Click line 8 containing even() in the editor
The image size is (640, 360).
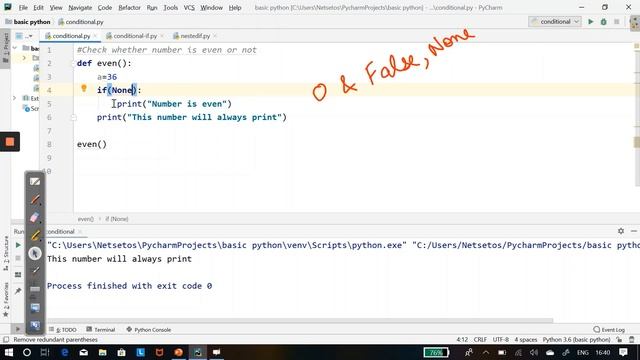coord(92,144)
